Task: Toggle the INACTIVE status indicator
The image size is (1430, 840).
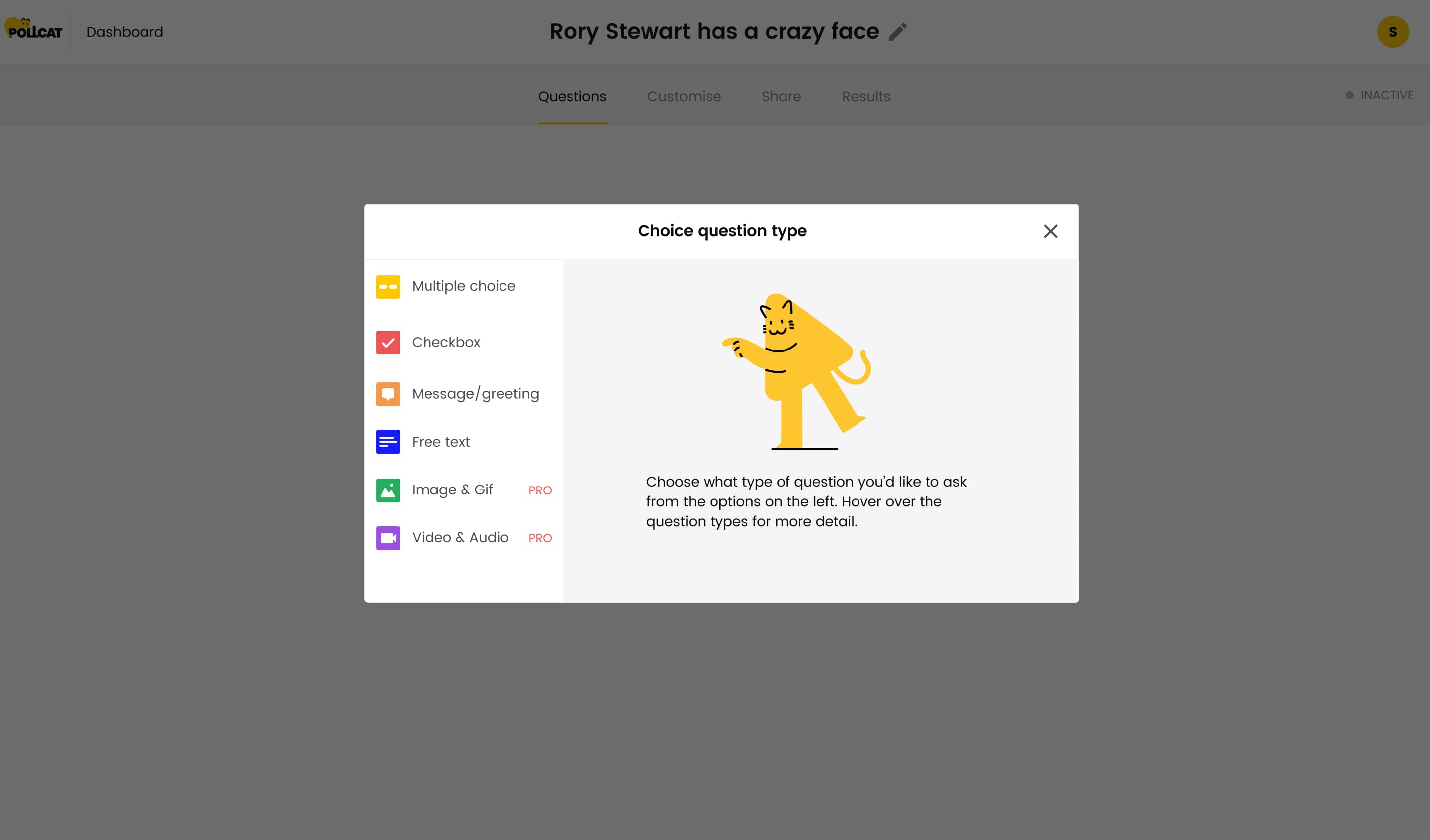Action: click(1379, 95)
